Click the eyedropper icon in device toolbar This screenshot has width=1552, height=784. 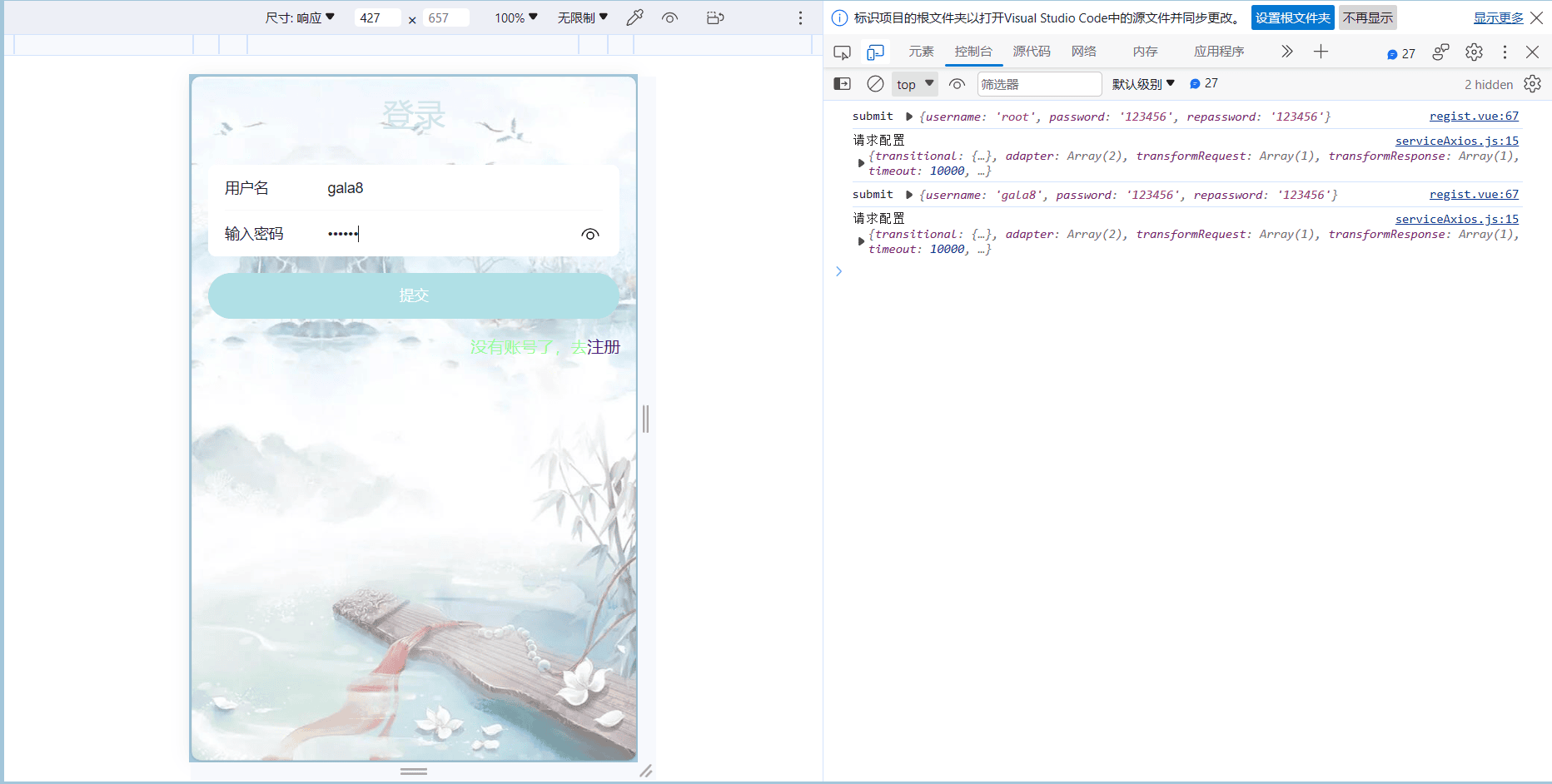[x=634, y=17]
